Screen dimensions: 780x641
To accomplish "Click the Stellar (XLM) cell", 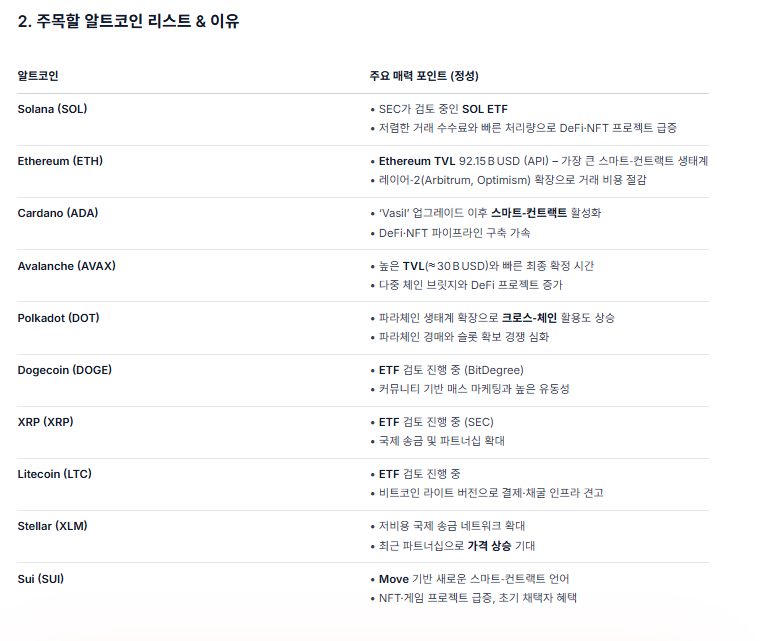I will tap(54, 526).
